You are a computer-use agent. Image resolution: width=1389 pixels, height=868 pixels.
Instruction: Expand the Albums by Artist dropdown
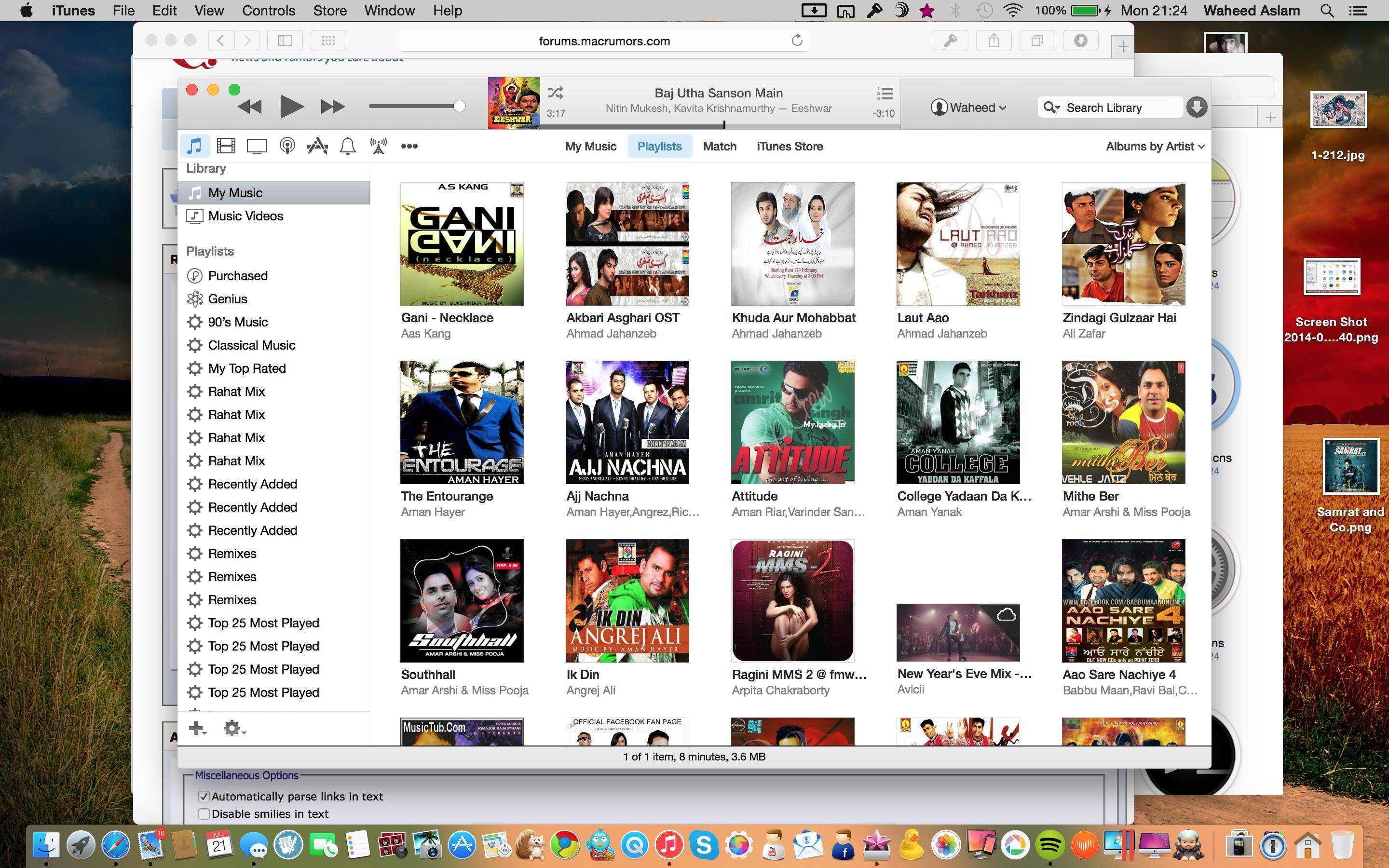pyautogui.click(x=1155, y=147)
